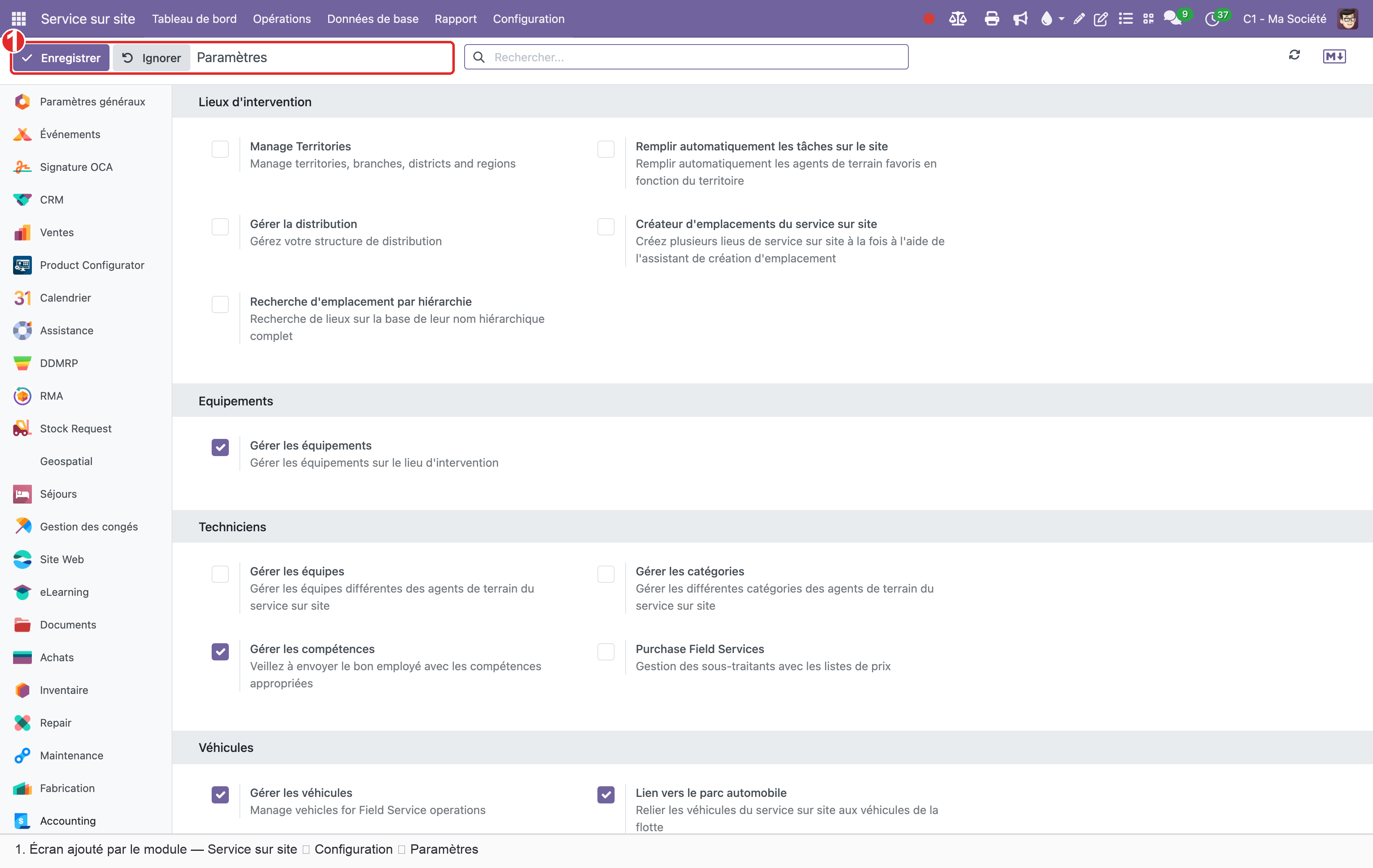This screenshot has width=1373, height=868.
Task: Select Calendrier in settings sidebar
Action: (85, 298)
